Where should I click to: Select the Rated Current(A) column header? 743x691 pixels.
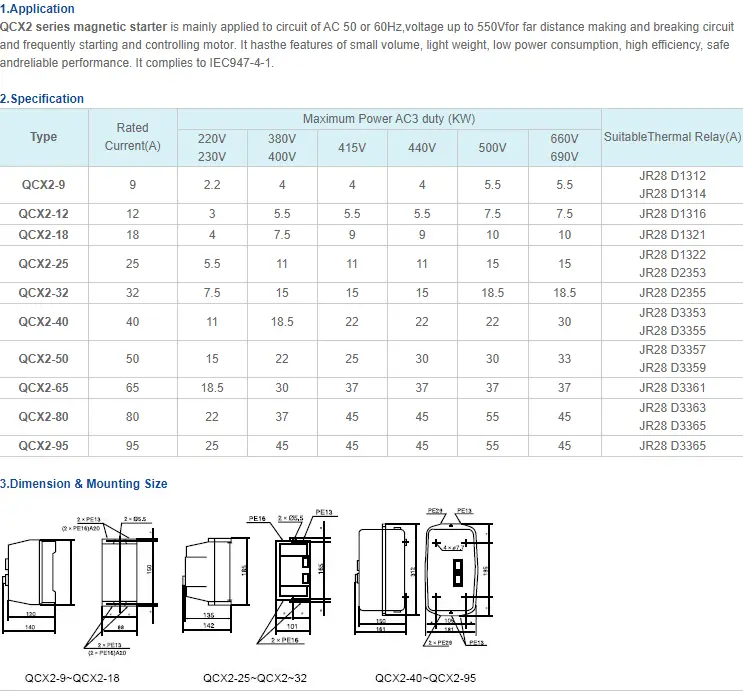tap(132, 137)
